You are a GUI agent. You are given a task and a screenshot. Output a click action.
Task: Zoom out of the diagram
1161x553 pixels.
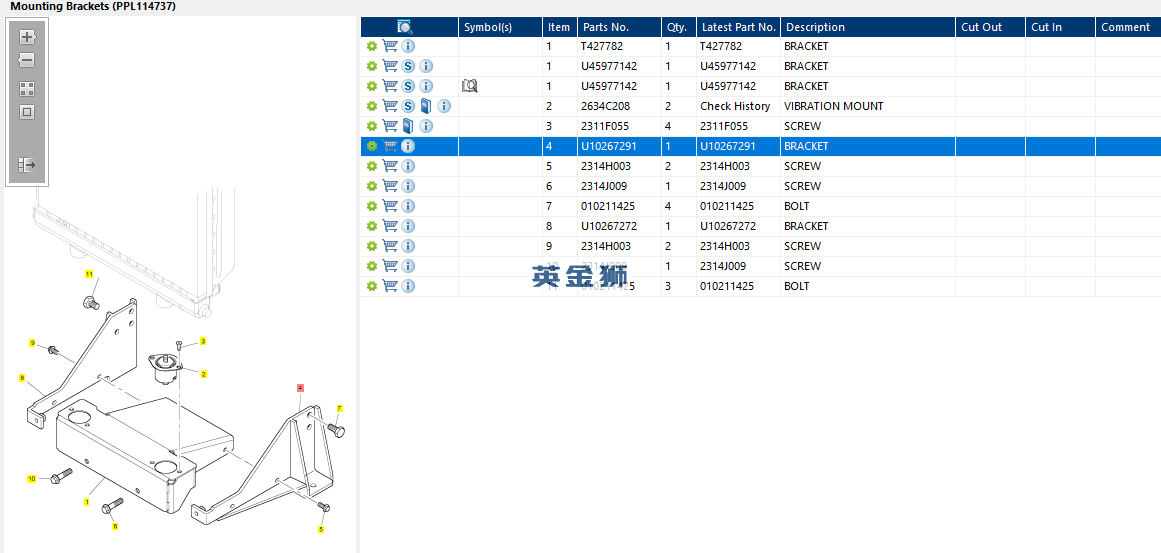[x=27, y=60]
